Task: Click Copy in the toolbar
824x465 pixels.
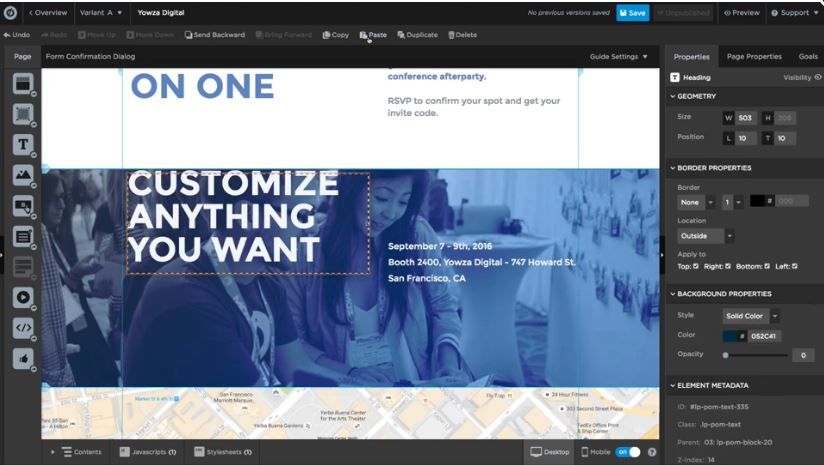Action: point(335,35)
